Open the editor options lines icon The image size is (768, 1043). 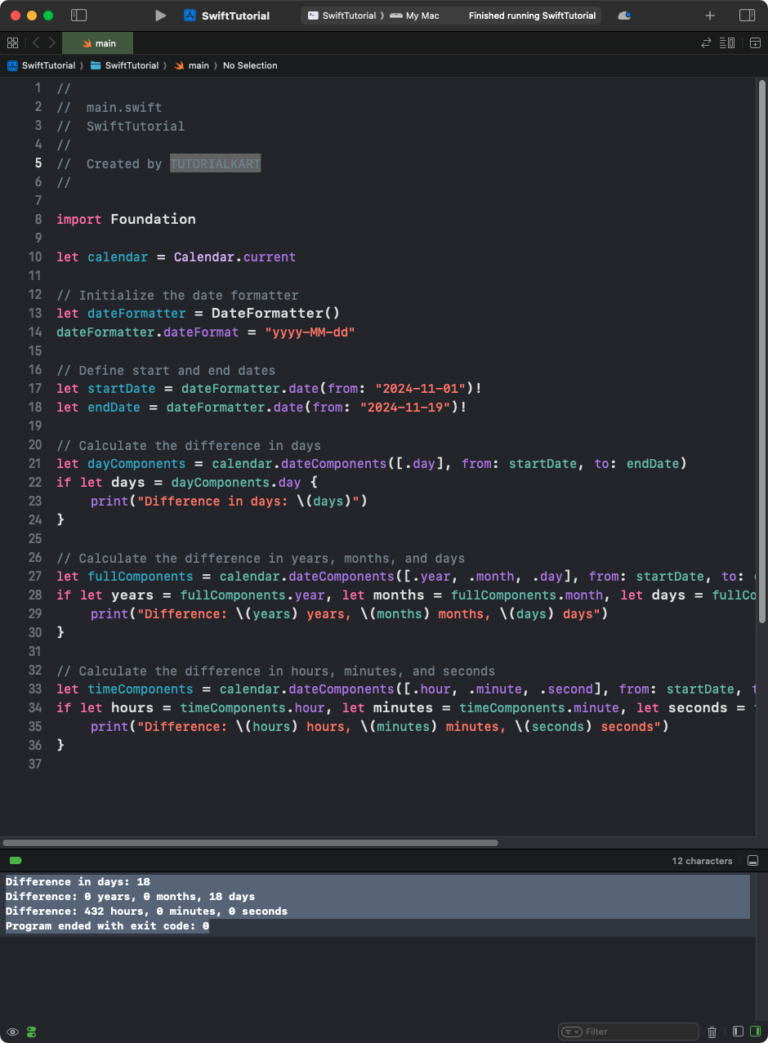pos(727,43)
